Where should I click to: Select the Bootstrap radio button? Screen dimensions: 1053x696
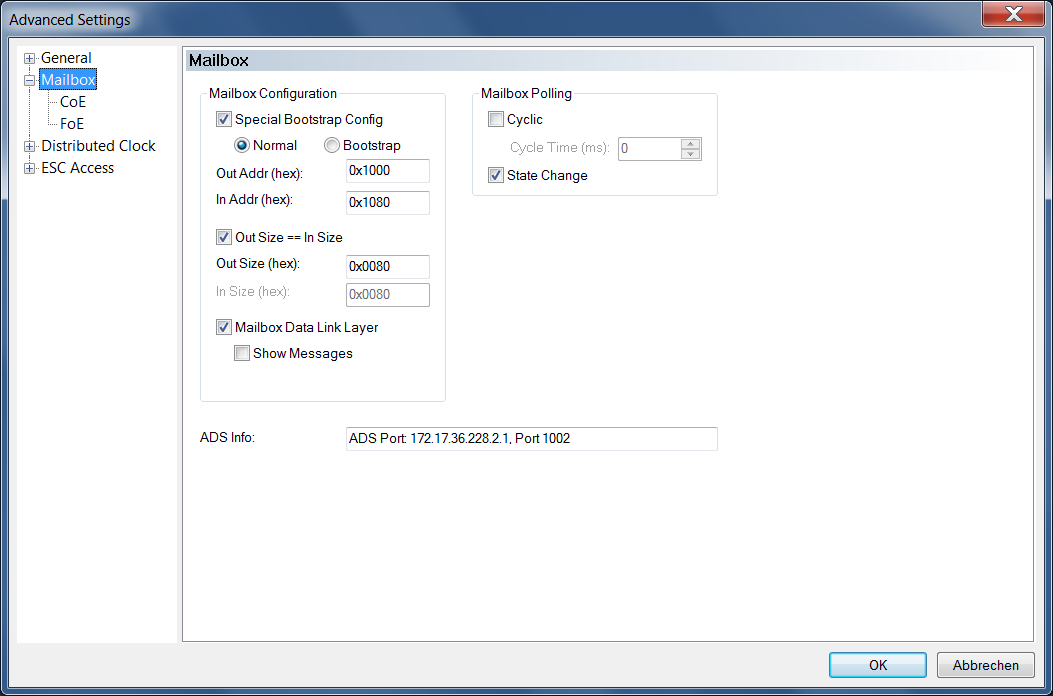(x=332, y=145)
